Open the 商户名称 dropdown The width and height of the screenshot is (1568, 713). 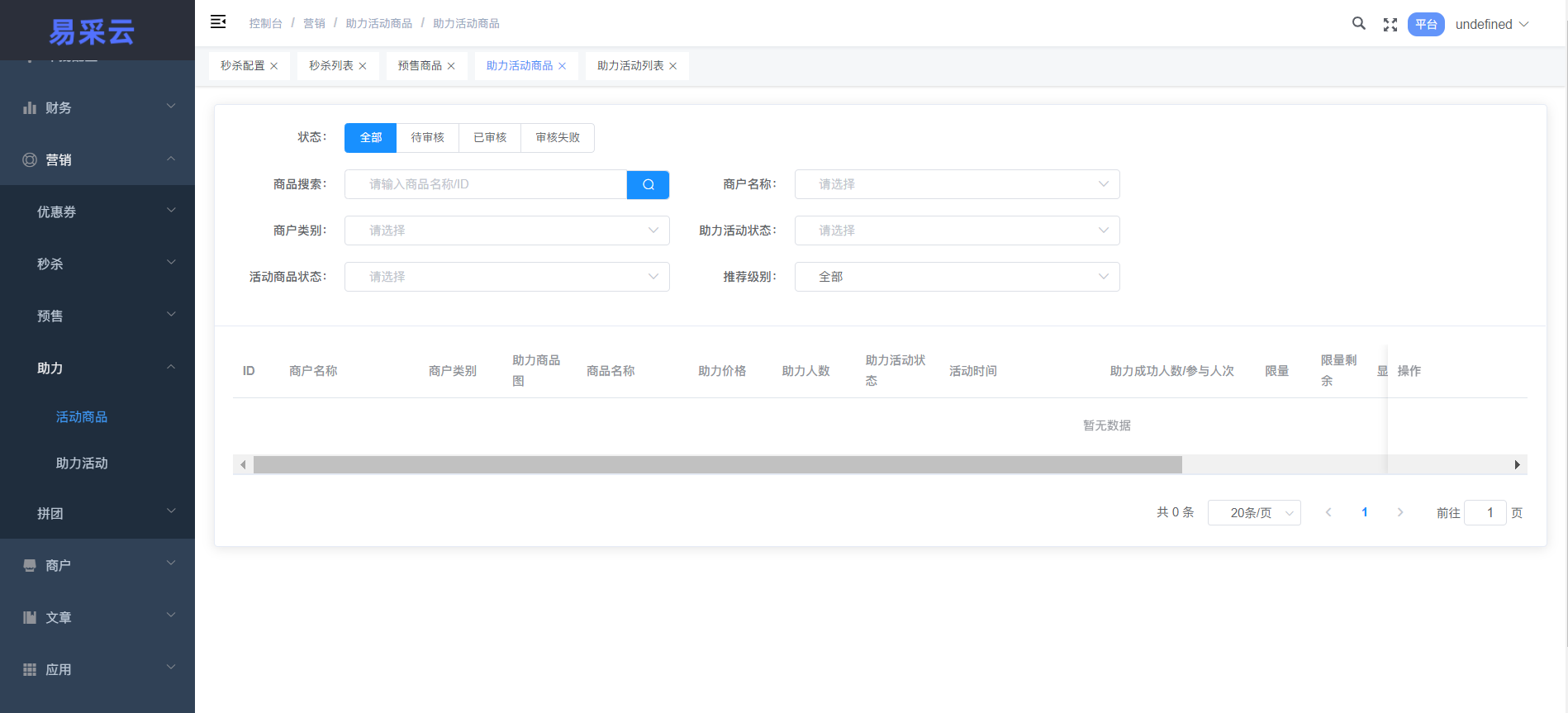[x=957, y=184]
